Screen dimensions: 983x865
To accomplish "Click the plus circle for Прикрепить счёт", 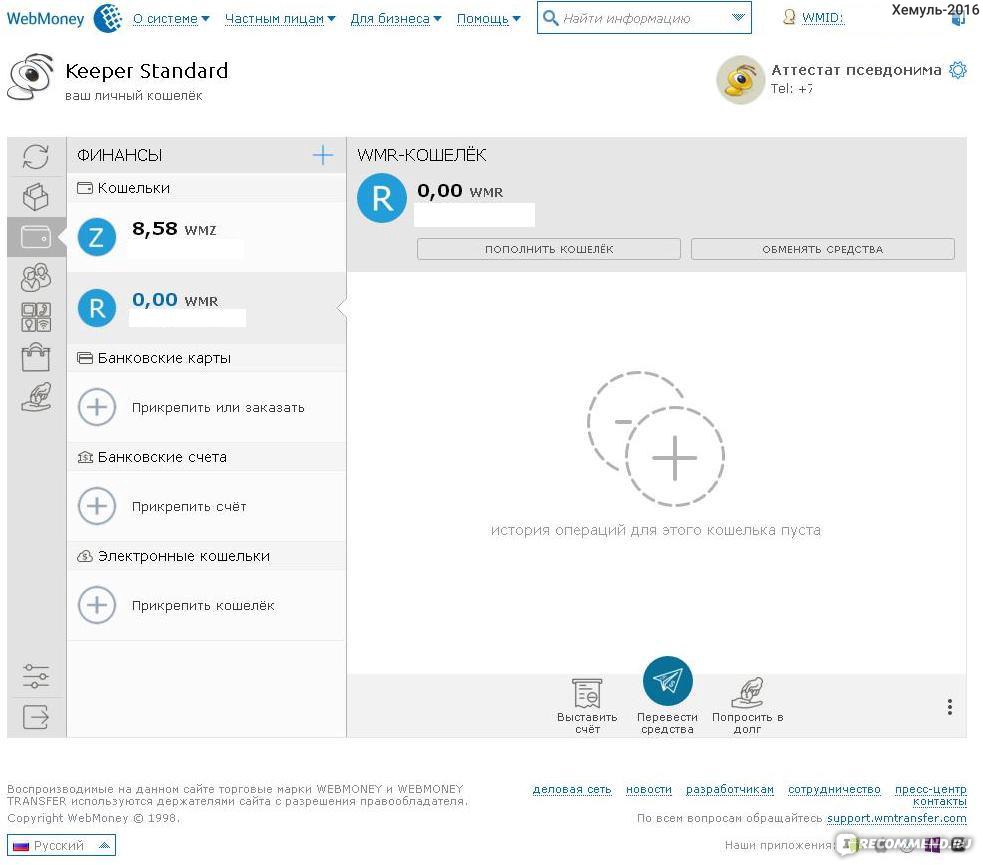I will pos(97,506).
